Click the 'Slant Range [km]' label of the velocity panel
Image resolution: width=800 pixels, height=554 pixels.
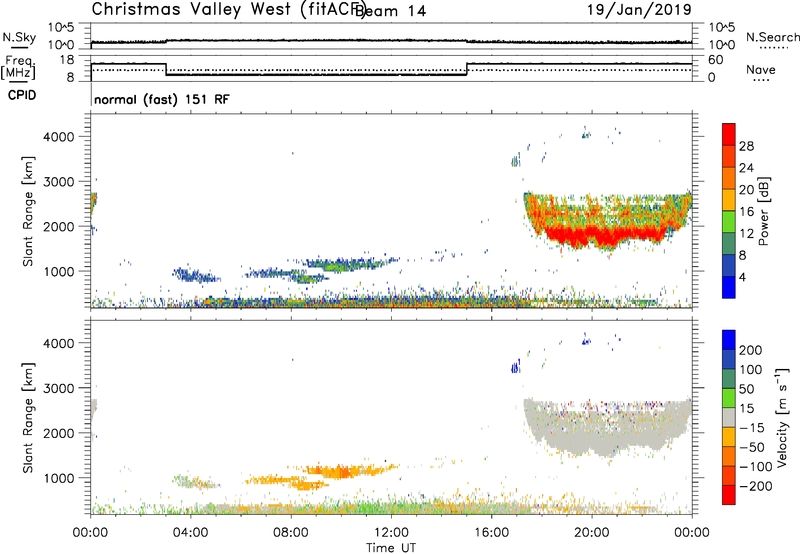(28, 418)
